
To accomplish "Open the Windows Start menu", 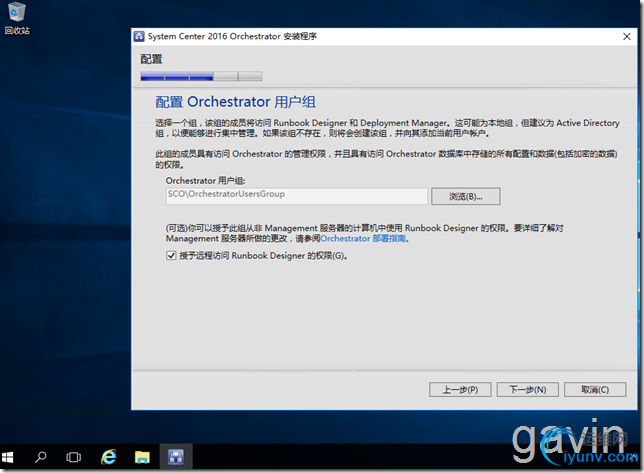I will (x=7, y=457).
